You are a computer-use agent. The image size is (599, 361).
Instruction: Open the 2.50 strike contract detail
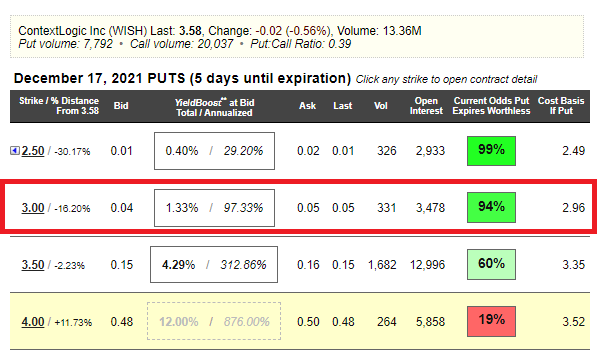point(33,151)
